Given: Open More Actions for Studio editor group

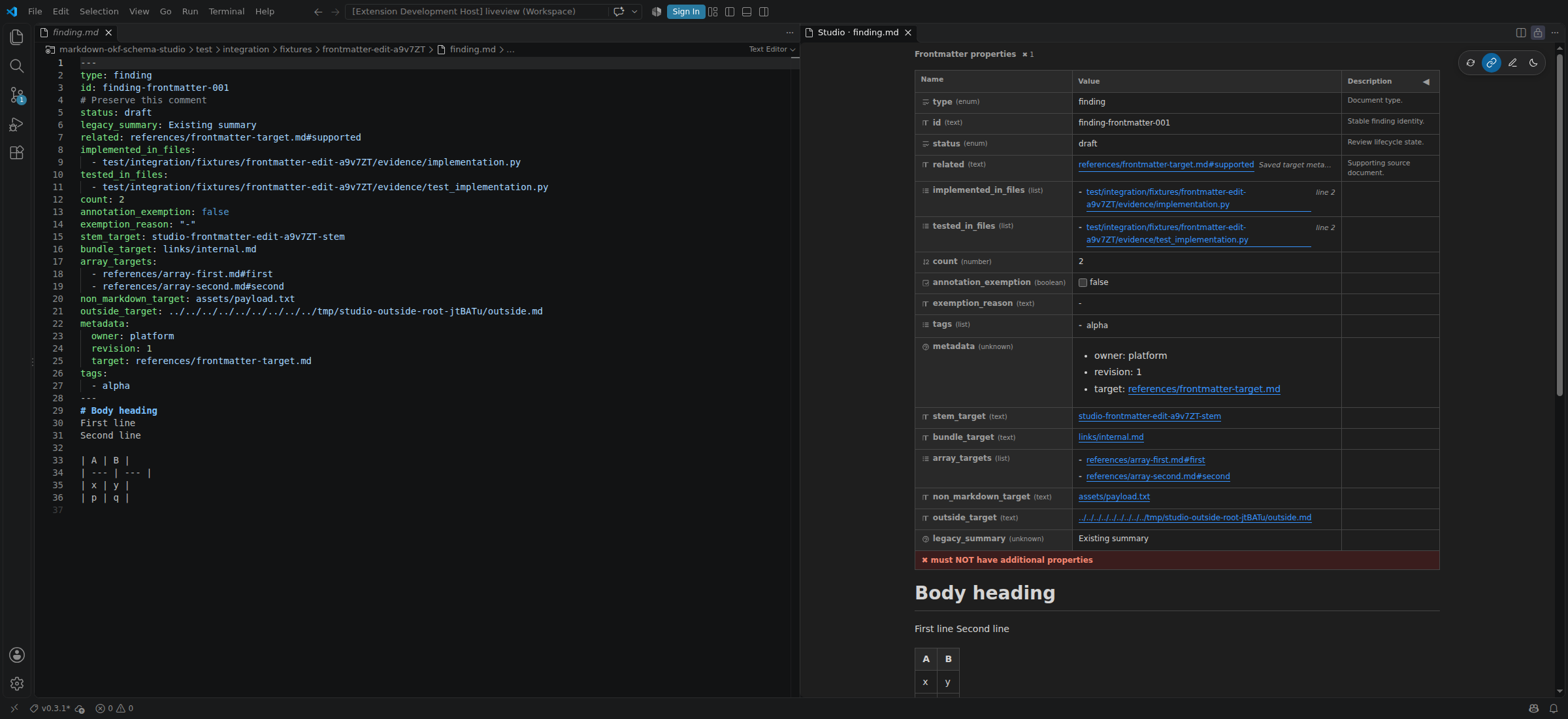Looking at the screenshot, I should click(1555, 33).
